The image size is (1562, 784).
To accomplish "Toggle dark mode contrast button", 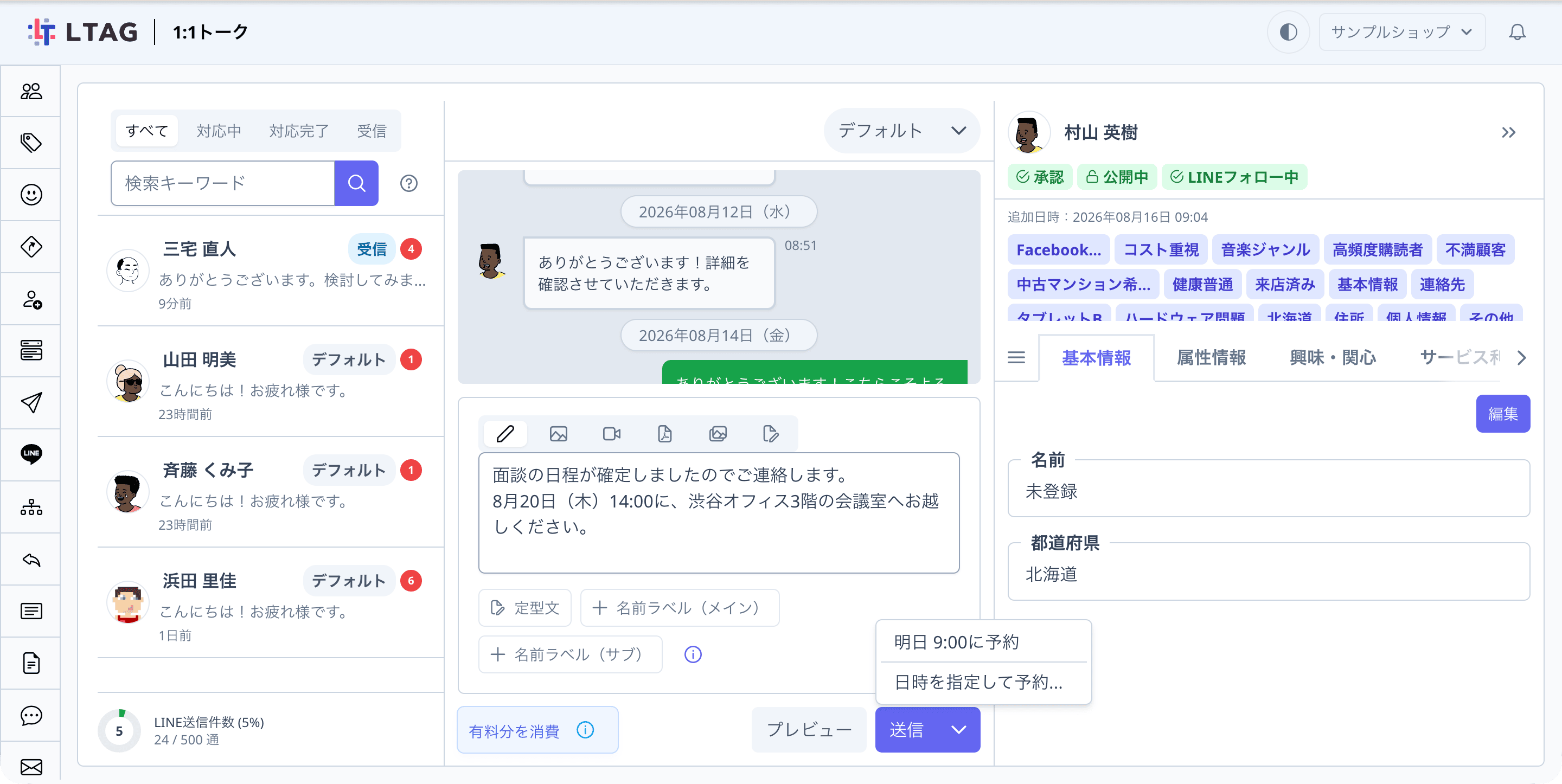I will pos(1288,32).
